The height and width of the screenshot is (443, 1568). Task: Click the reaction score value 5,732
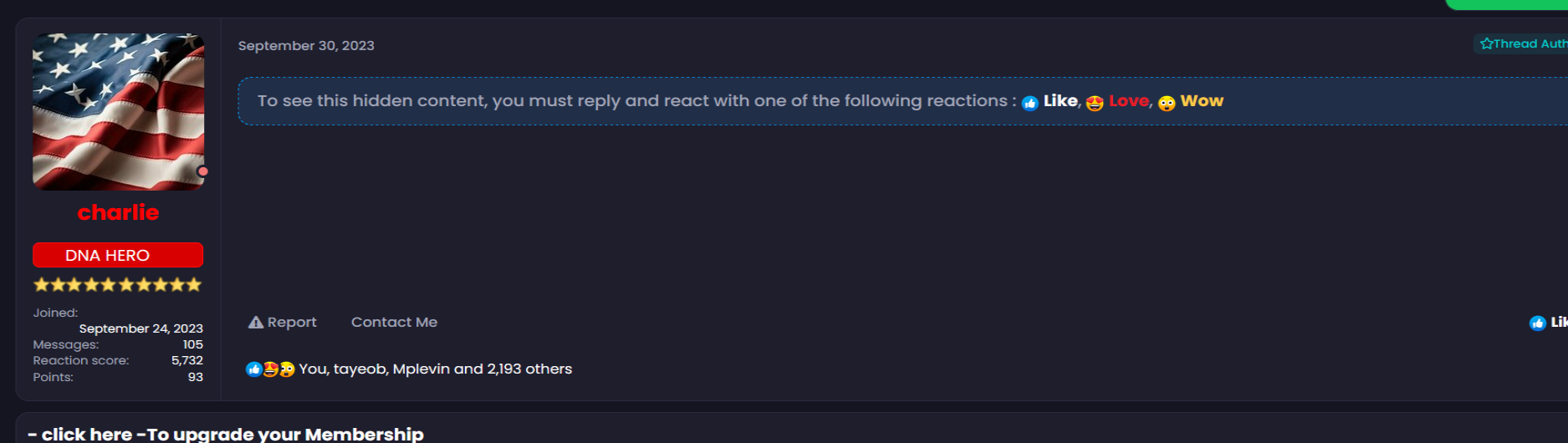(187, 360)
